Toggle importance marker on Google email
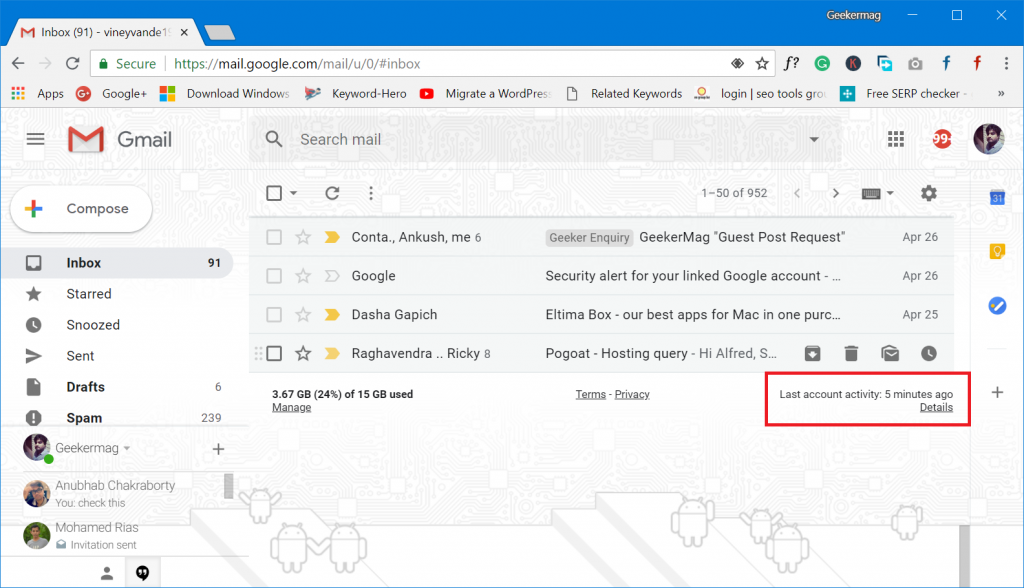The image size is (1024, 588). (x=332, y=276)
